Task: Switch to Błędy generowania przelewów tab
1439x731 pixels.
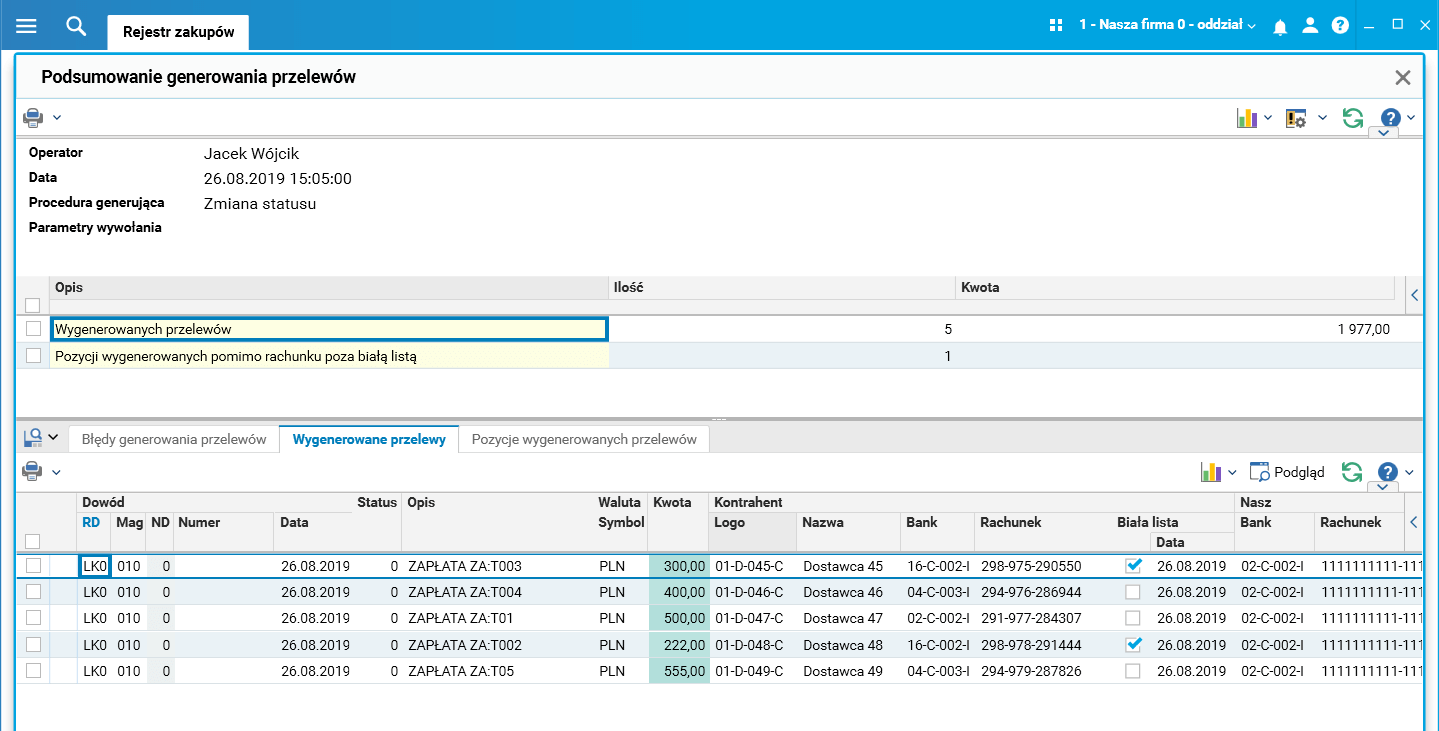Action: coord(173,439)
